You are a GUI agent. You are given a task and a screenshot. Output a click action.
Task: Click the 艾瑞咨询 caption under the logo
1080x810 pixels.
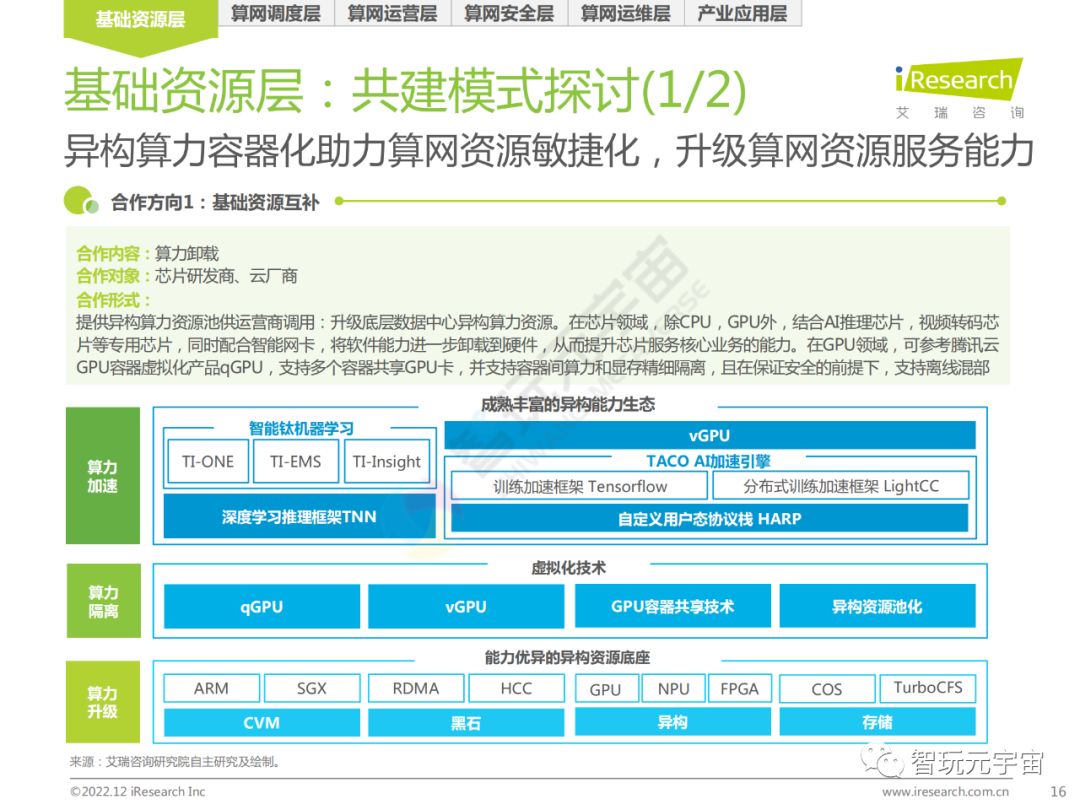[959, 113]
